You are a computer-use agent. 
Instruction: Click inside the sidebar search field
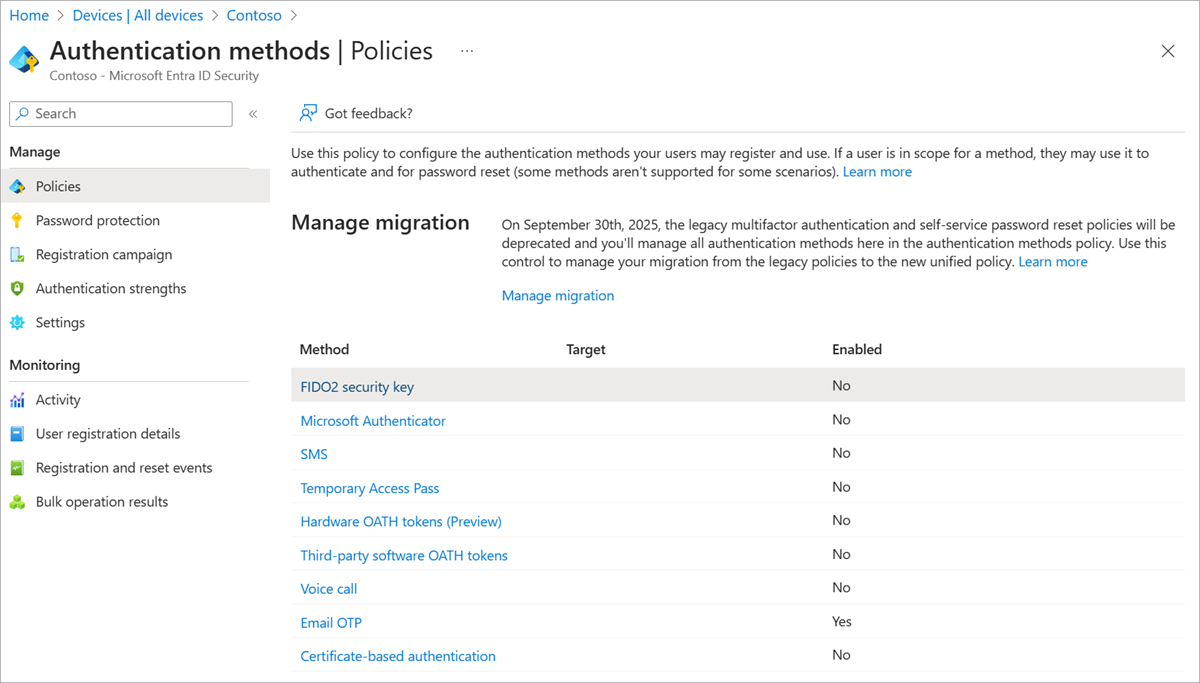(120, 113)
